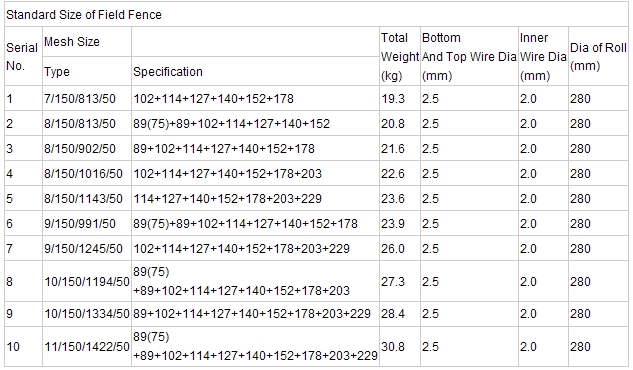Click weight value 23.9
633x370 pixels.
pos(393,224)
